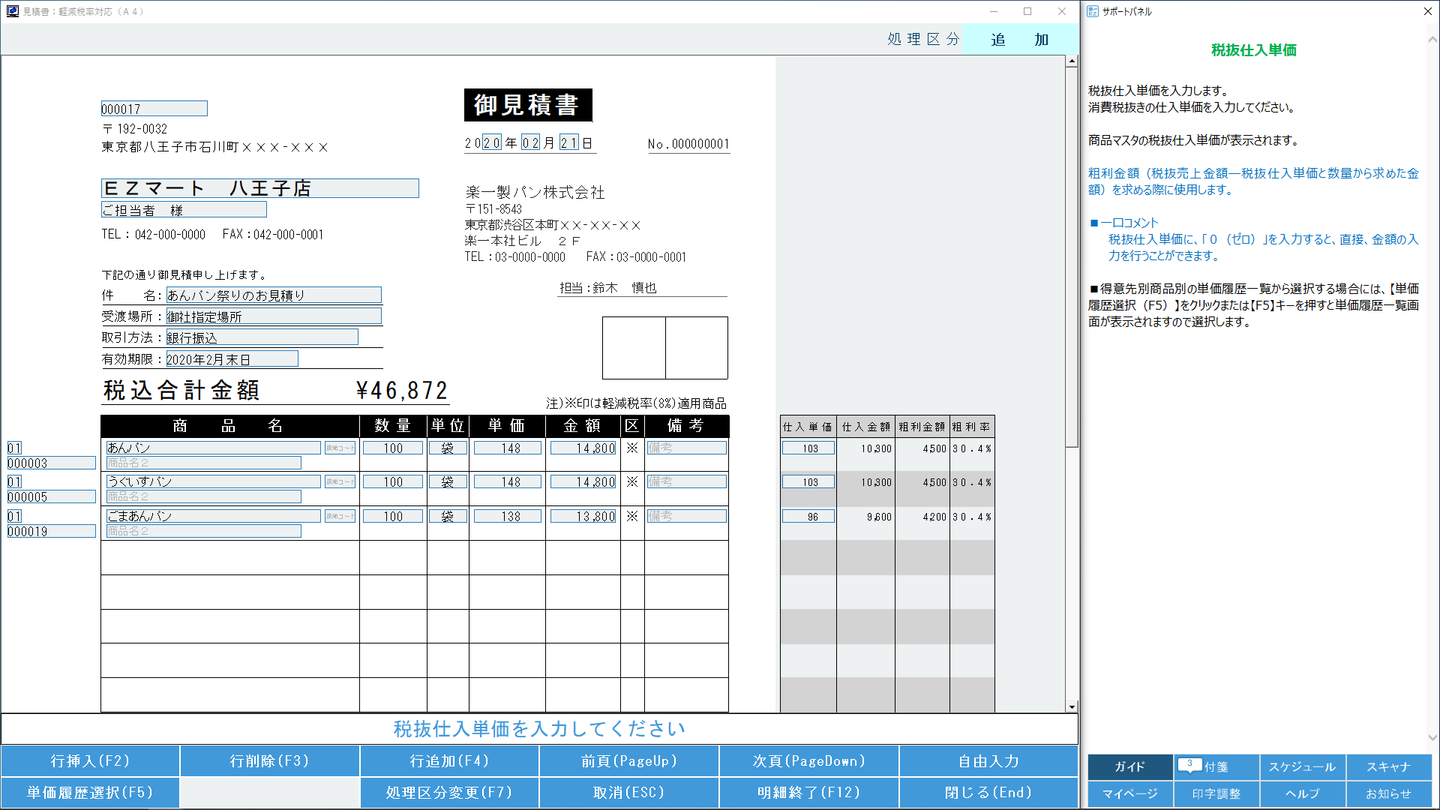
Task: Click customer name field EZマート 八王子店
Action: (260, 188)
